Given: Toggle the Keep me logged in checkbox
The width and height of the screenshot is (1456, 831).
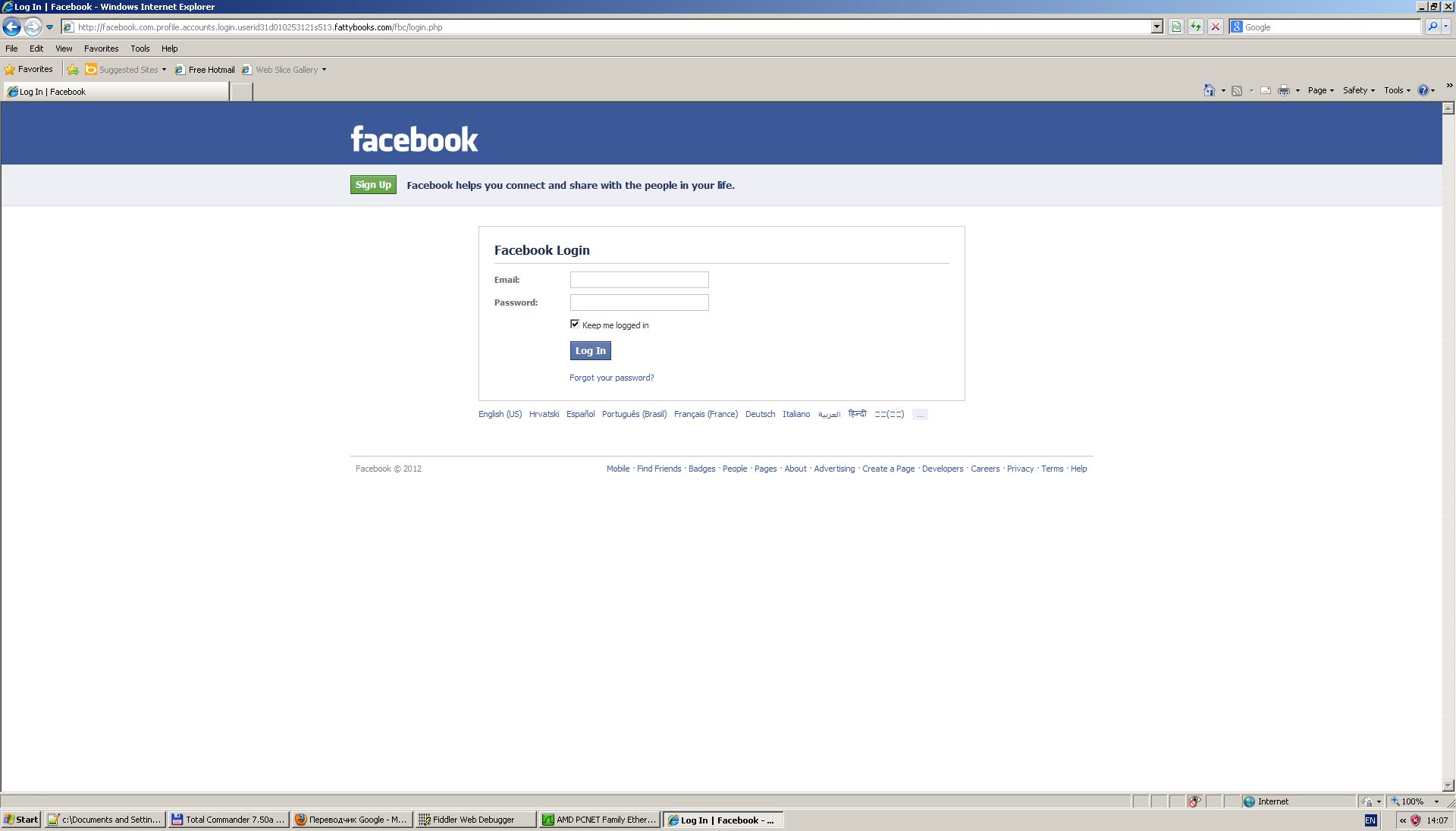Looking at the screenshot, I should 574,323.
